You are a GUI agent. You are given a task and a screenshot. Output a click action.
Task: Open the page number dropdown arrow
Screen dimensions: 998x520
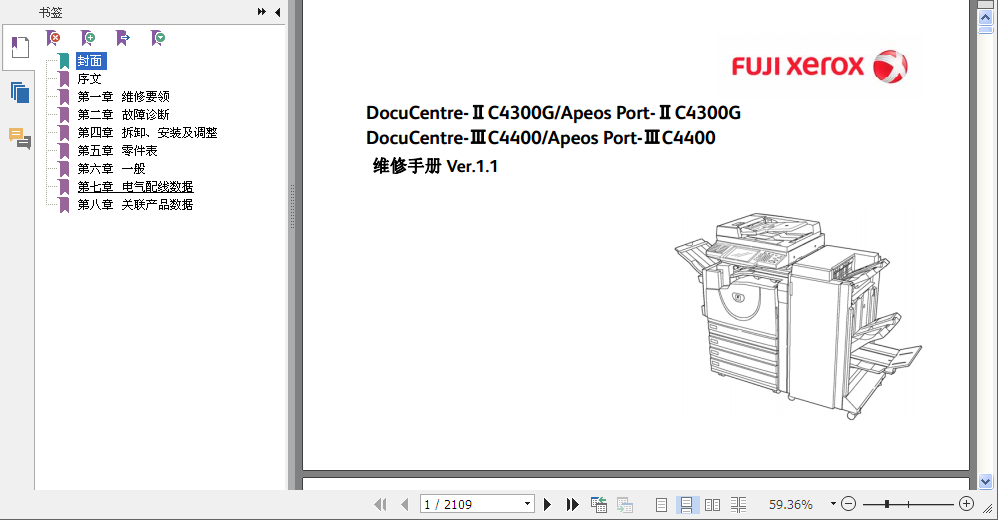pos(528,504)
